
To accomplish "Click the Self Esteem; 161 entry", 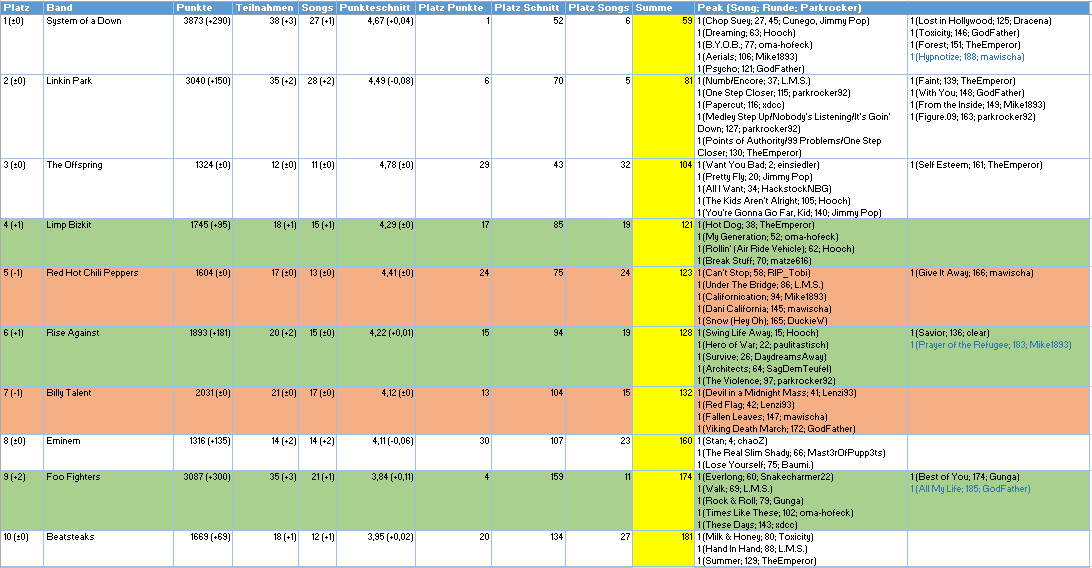I will click(976, 165).
